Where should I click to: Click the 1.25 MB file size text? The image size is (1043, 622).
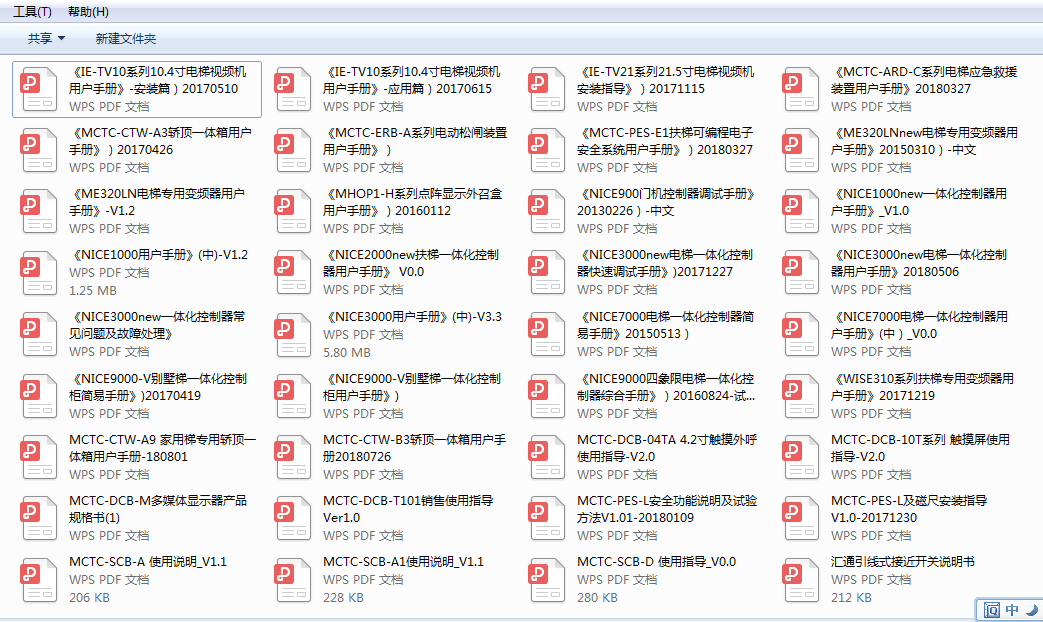[92, 290]
